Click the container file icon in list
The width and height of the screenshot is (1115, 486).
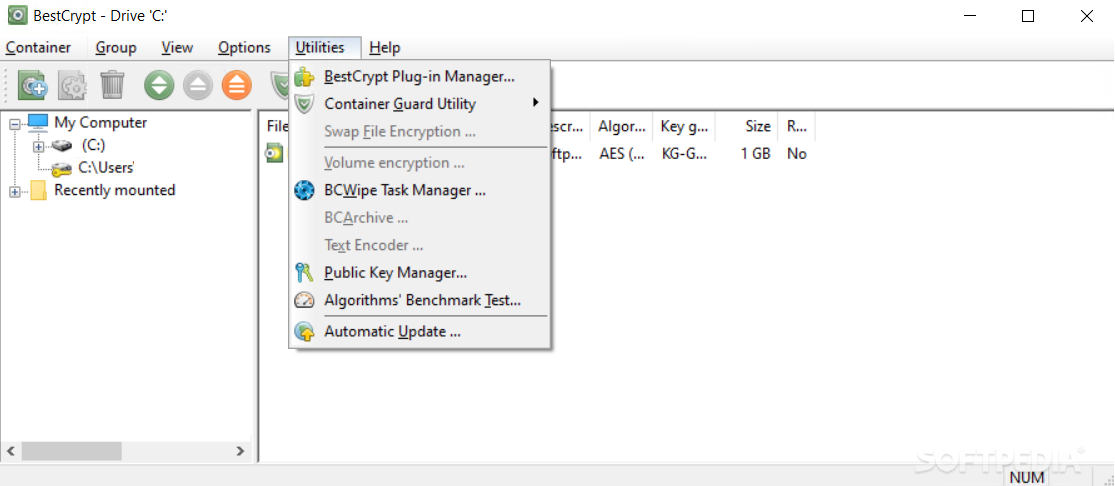click(274, 153)
